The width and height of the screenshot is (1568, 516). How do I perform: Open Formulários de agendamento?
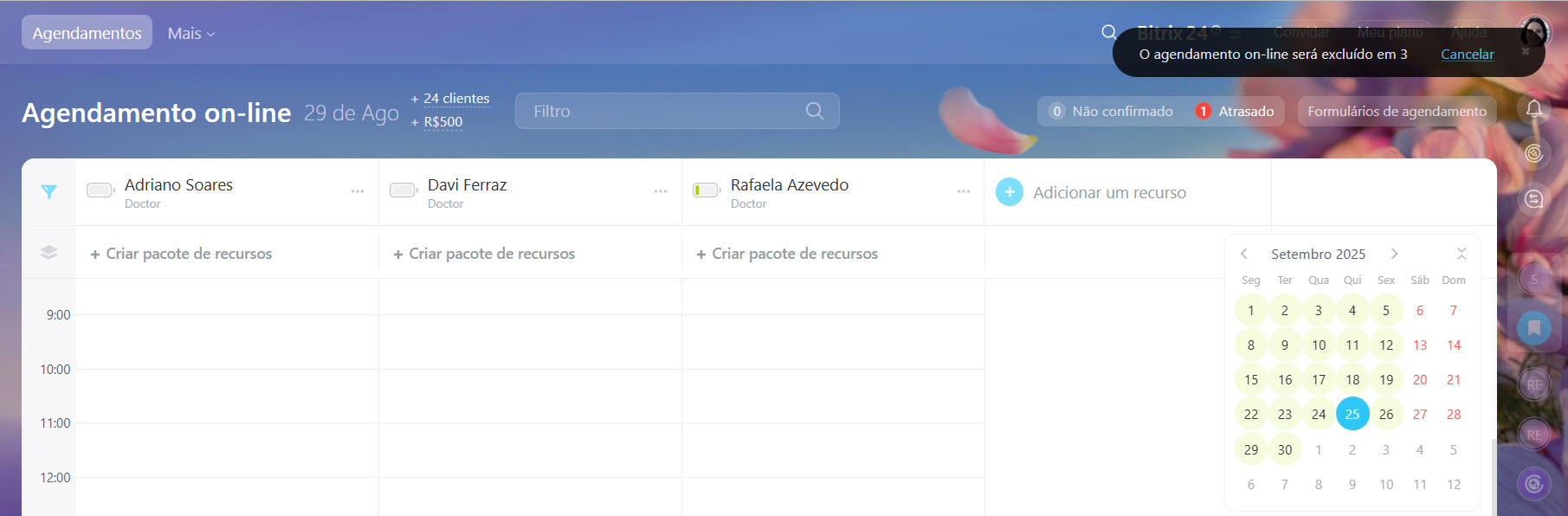(1396, 112)
